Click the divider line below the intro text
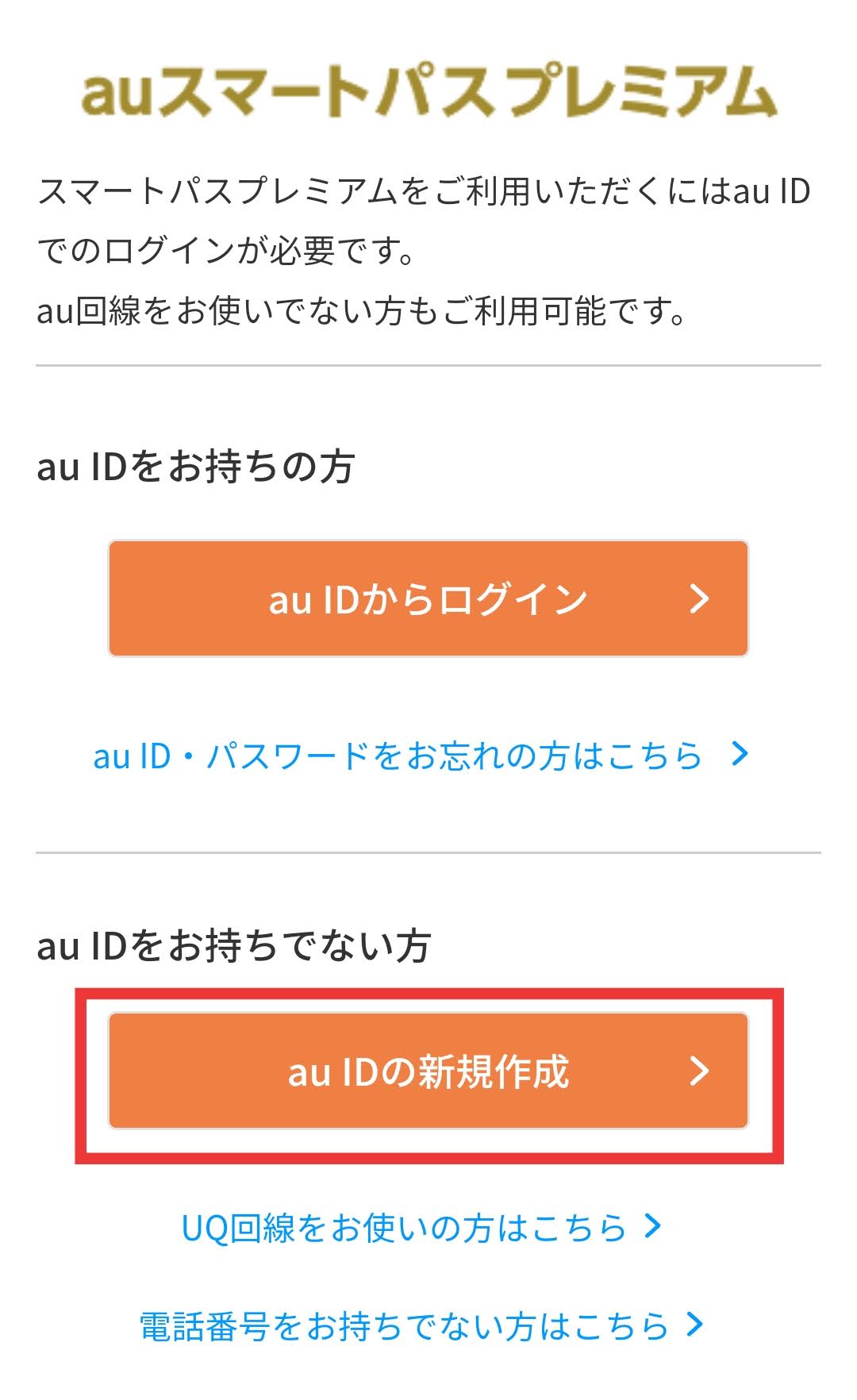Screen dimensions: 857x1400 pyautogui.click(x=428, y=366)
